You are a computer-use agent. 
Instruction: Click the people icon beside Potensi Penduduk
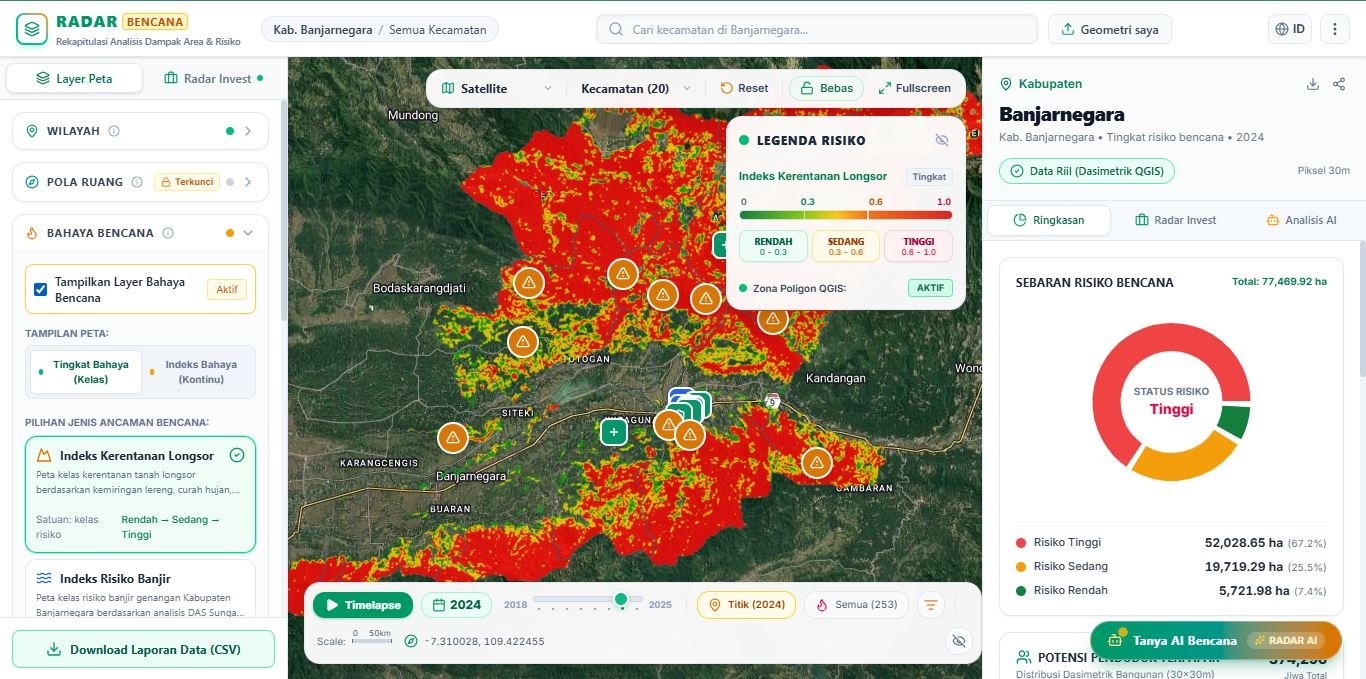click(1024, 657)
